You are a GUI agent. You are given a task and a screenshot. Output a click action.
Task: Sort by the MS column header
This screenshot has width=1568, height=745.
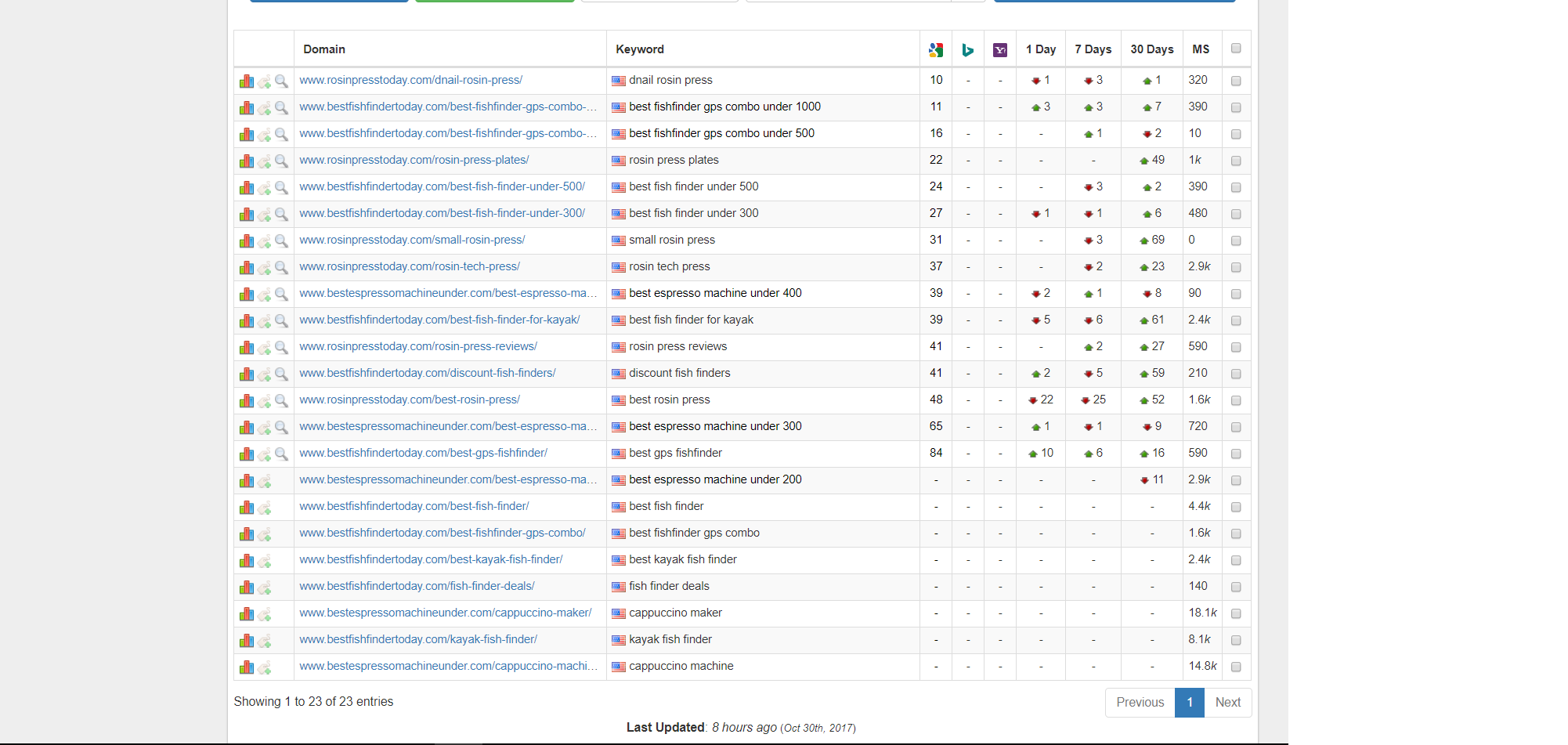point(1201,49)
